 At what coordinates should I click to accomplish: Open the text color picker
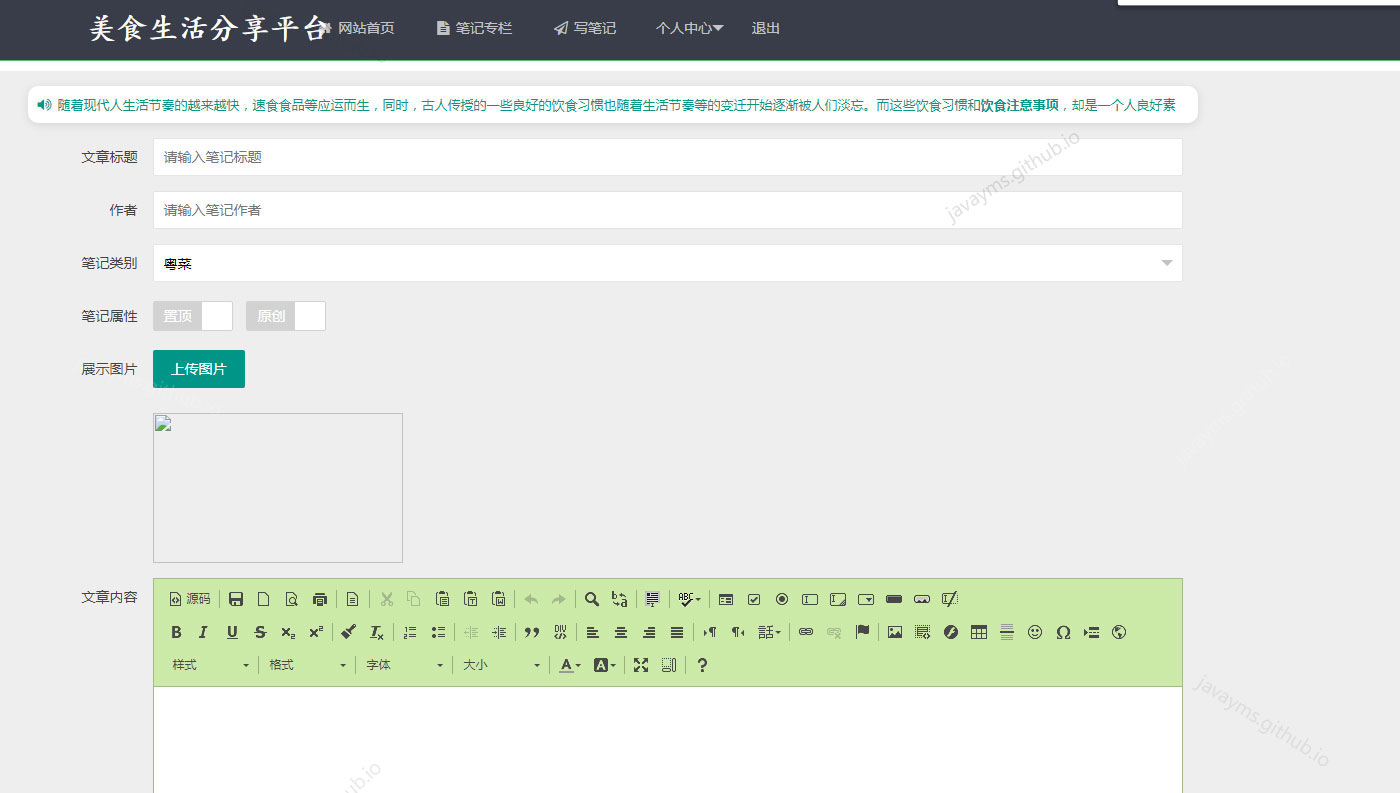point(568,664)
